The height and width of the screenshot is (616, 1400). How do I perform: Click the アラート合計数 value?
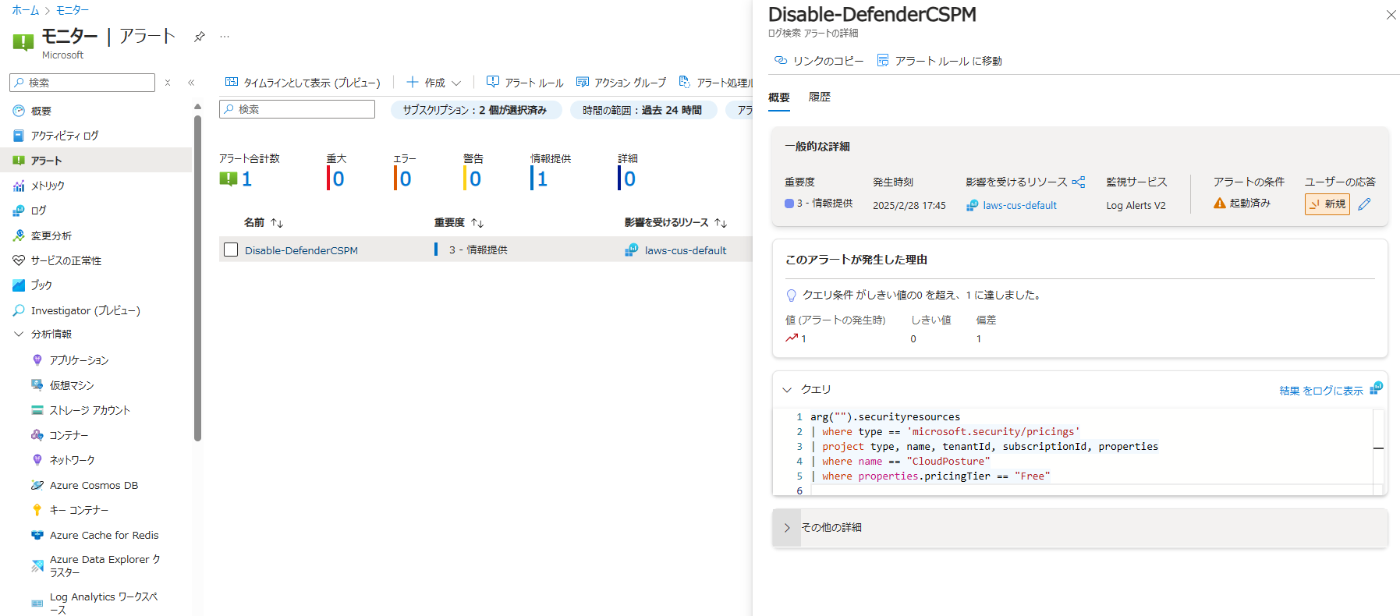click(x=246, y=179)
